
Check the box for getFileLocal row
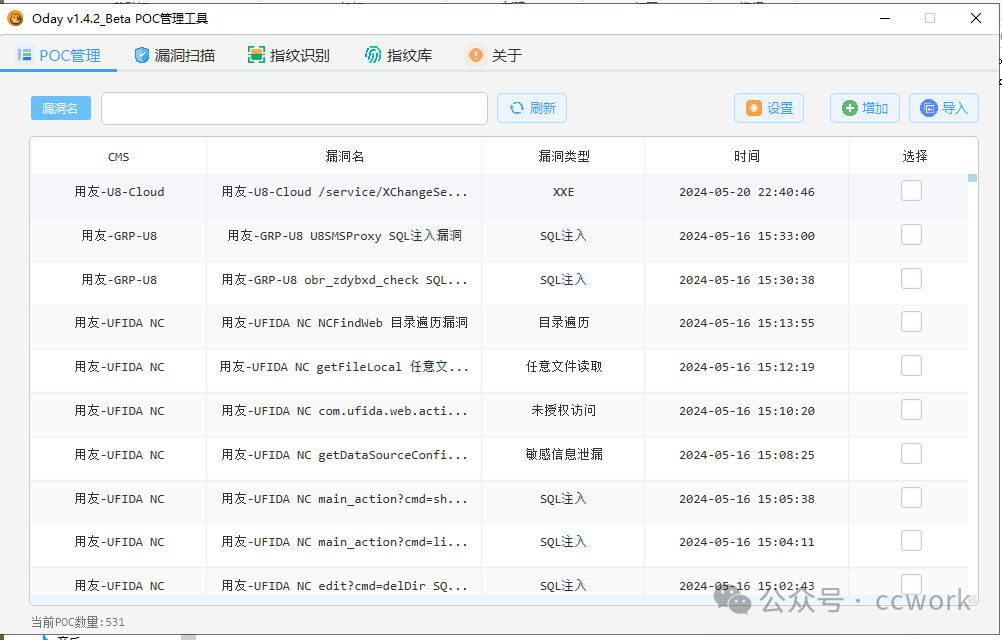point(911,366)
